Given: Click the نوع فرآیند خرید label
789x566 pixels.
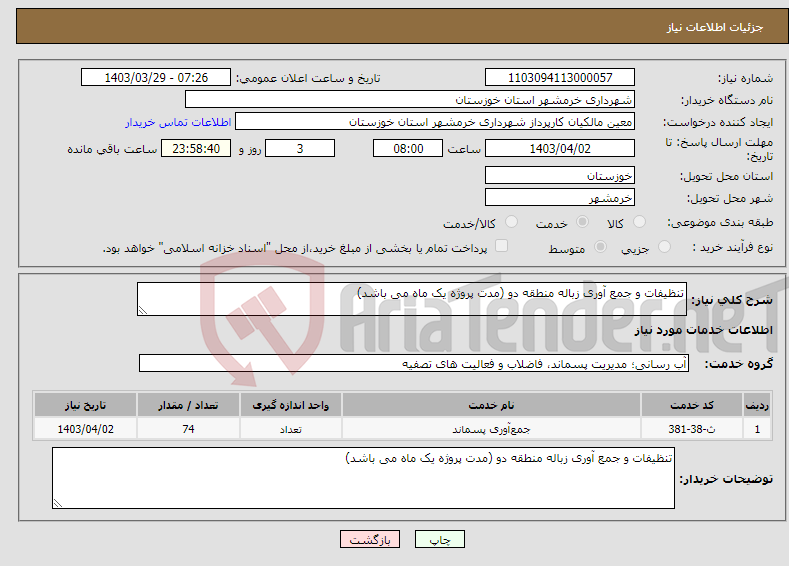Looking at the screenshot, I should click(733, 247).
